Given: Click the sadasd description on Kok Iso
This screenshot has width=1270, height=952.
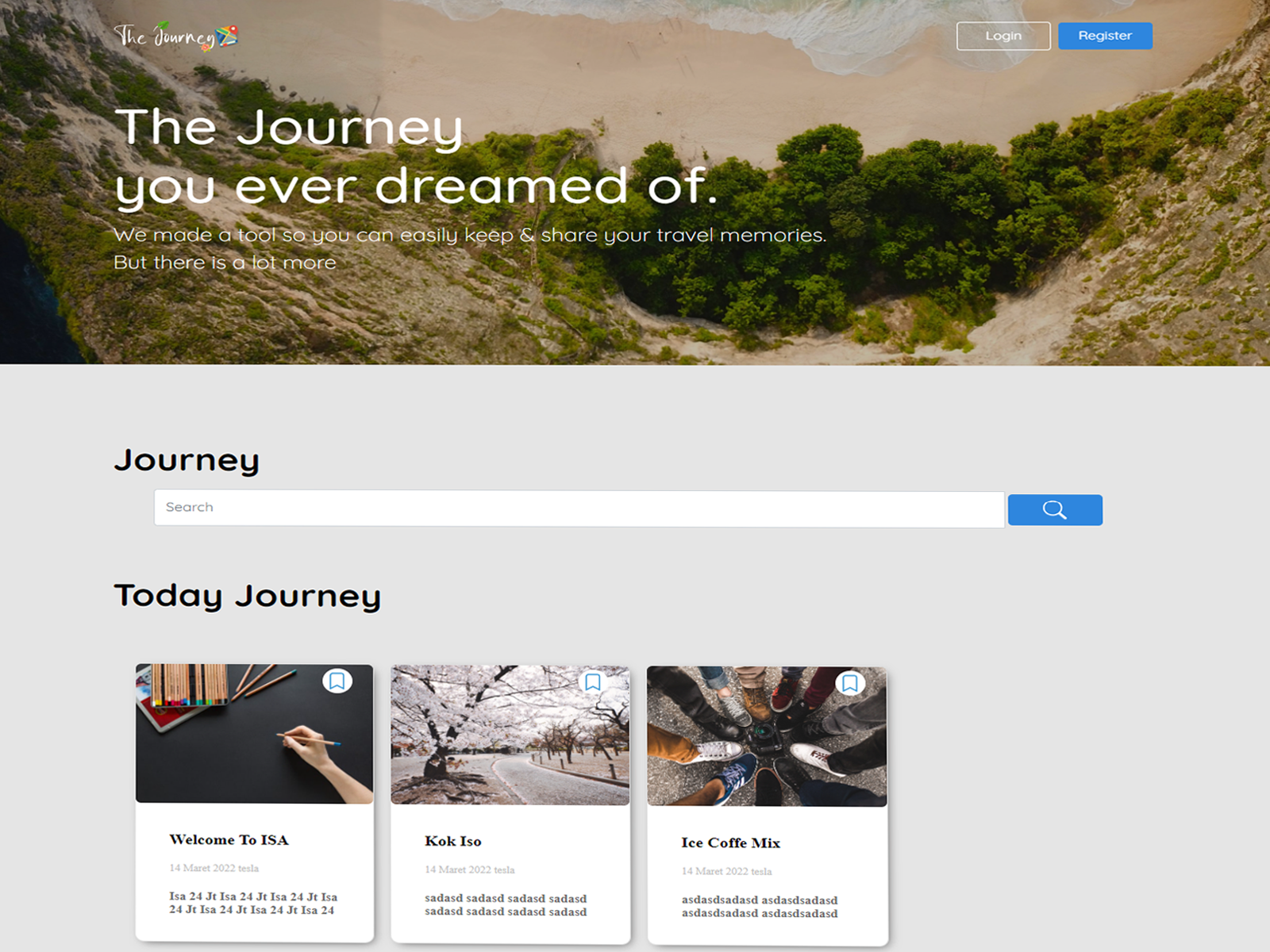Looking at the screenshot, I should click(x=506, y=904).
